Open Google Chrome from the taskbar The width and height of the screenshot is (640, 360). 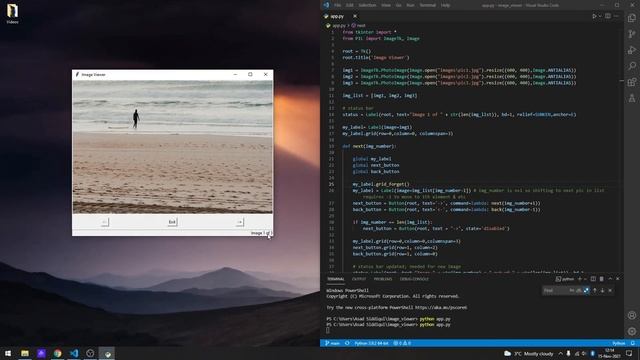tap(58, 353)
